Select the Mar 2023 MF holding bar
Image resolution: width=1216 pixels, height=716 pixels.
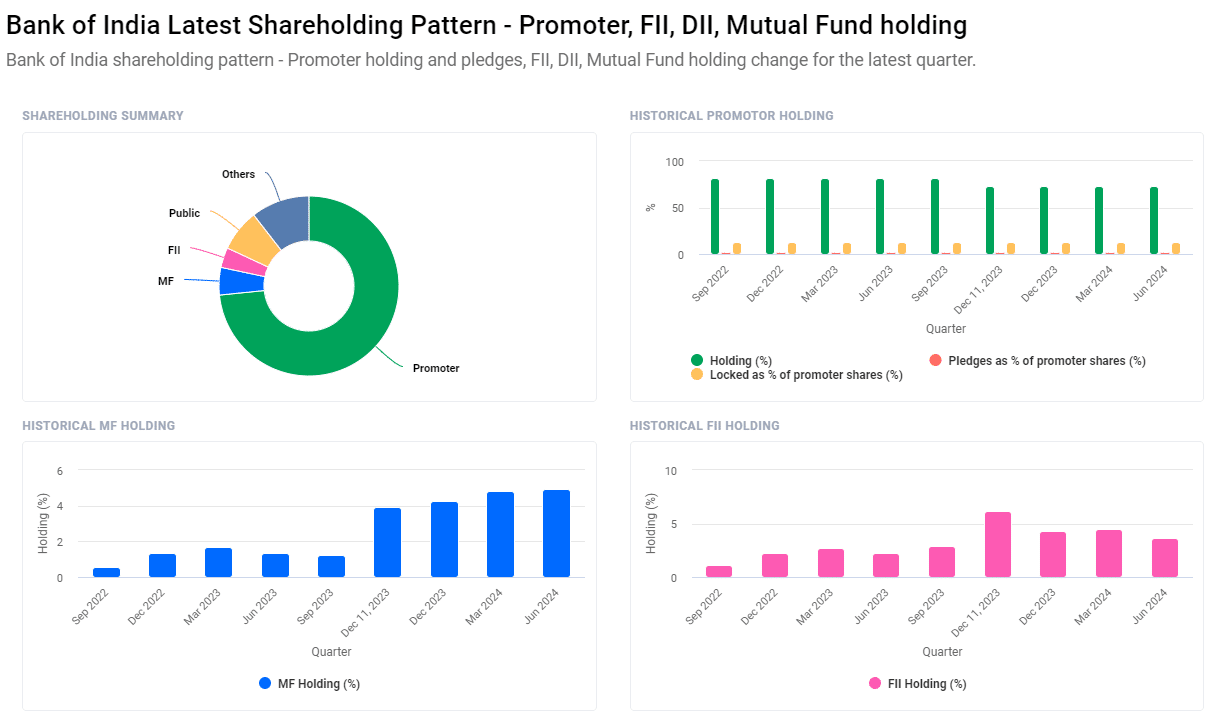pos(218,562)
